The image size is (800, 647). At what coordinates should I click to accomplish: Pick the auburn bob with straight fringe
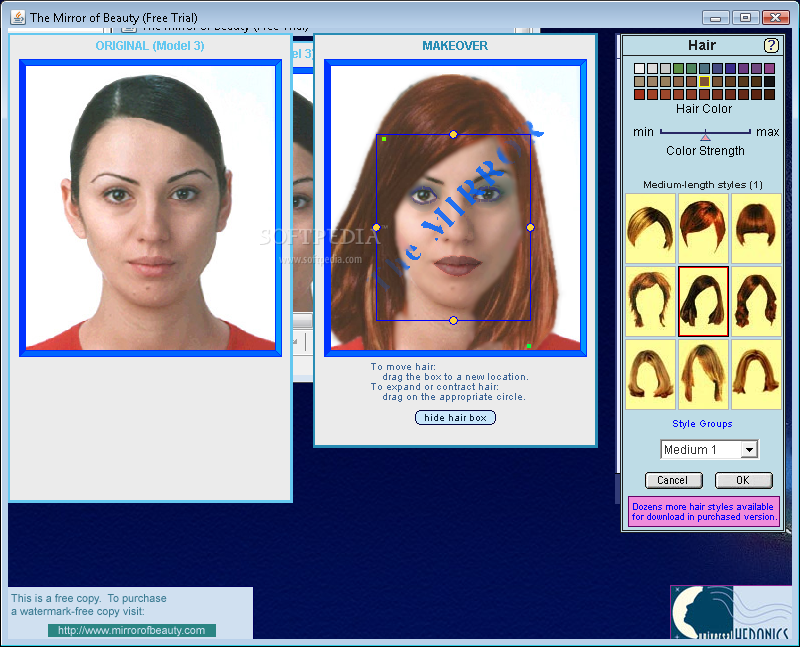(756, 228)
